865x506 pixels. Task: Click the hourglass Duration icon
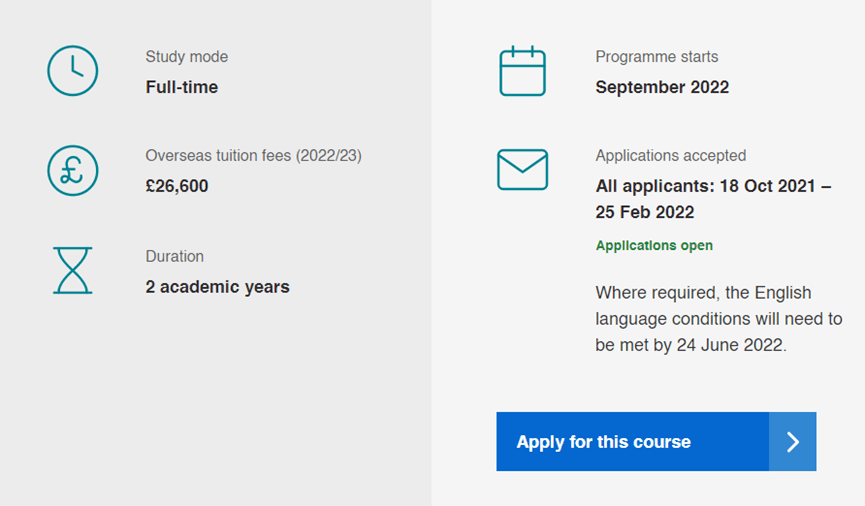[73, 270]
